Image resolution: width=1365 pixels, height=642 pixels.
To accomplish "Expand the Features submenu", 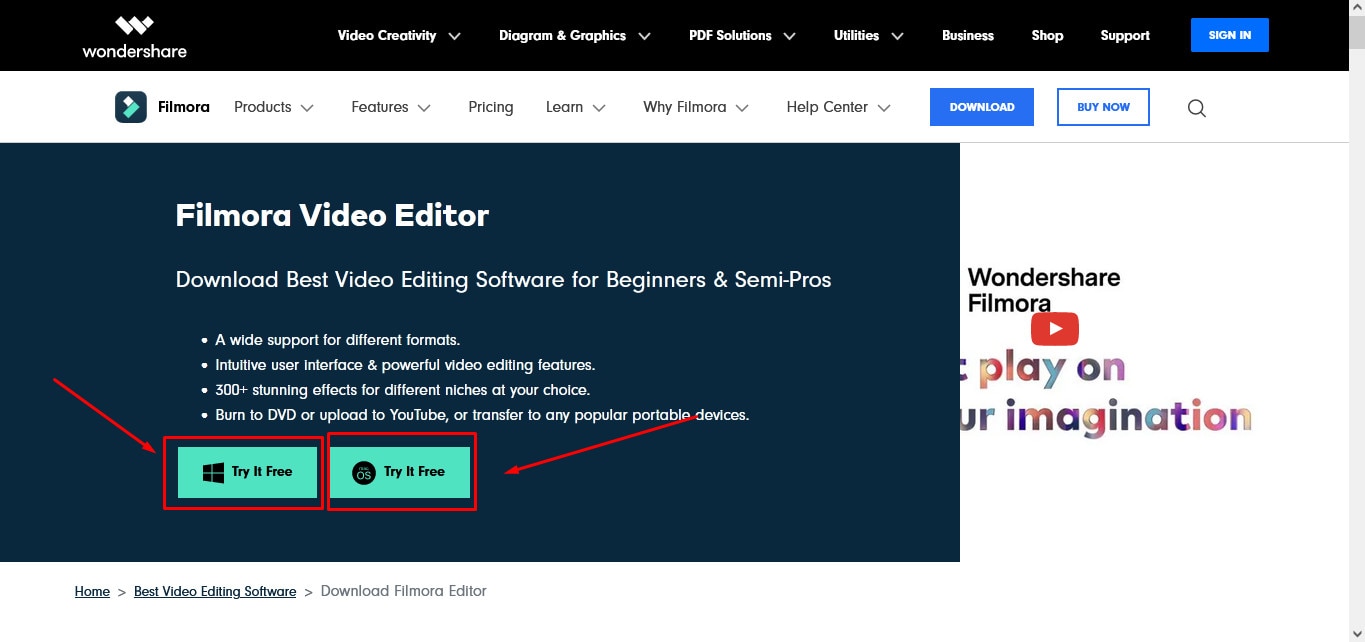I will pyautogui.click(x=390, y=107).
